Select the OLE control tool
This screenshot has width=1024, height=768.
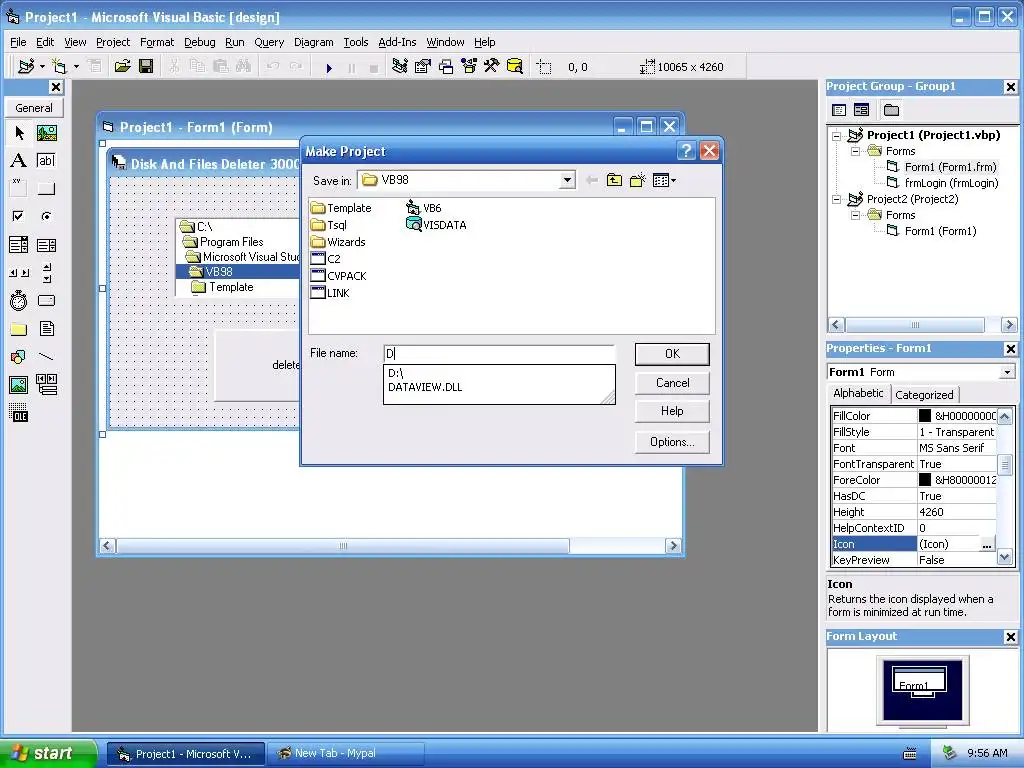pyautogui.click(x=19, y=413)
